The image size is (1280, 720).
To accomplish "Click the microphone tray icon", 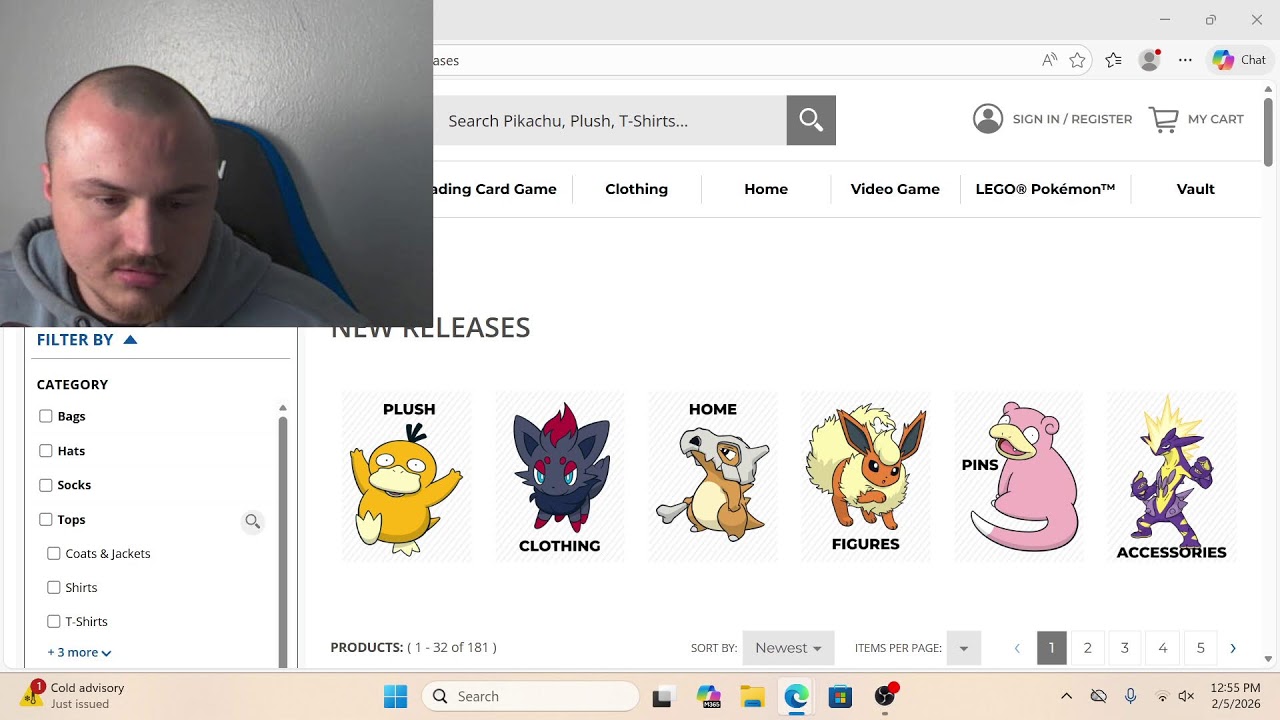I will point(1130,696).
